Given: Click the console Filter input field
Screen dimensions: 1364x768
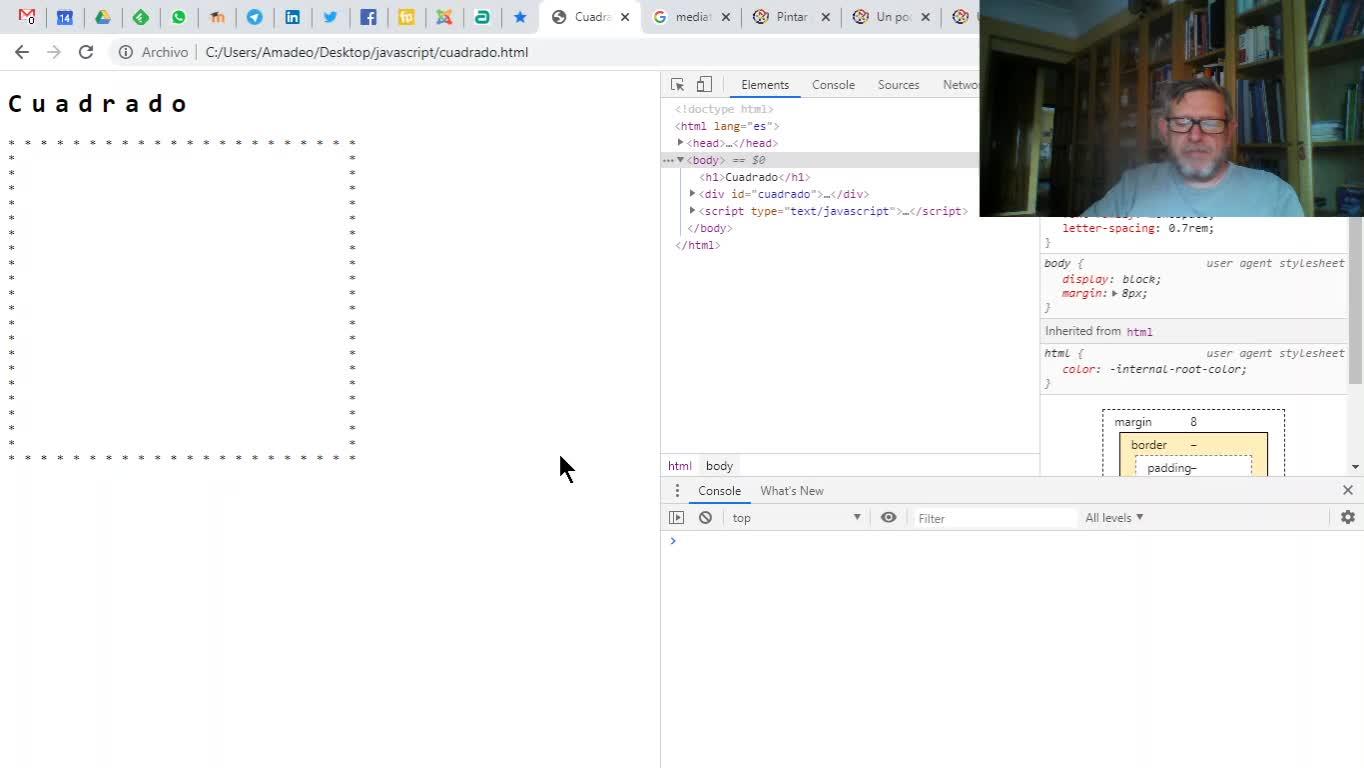Looking at the screenshot, I should click(995, 518).
